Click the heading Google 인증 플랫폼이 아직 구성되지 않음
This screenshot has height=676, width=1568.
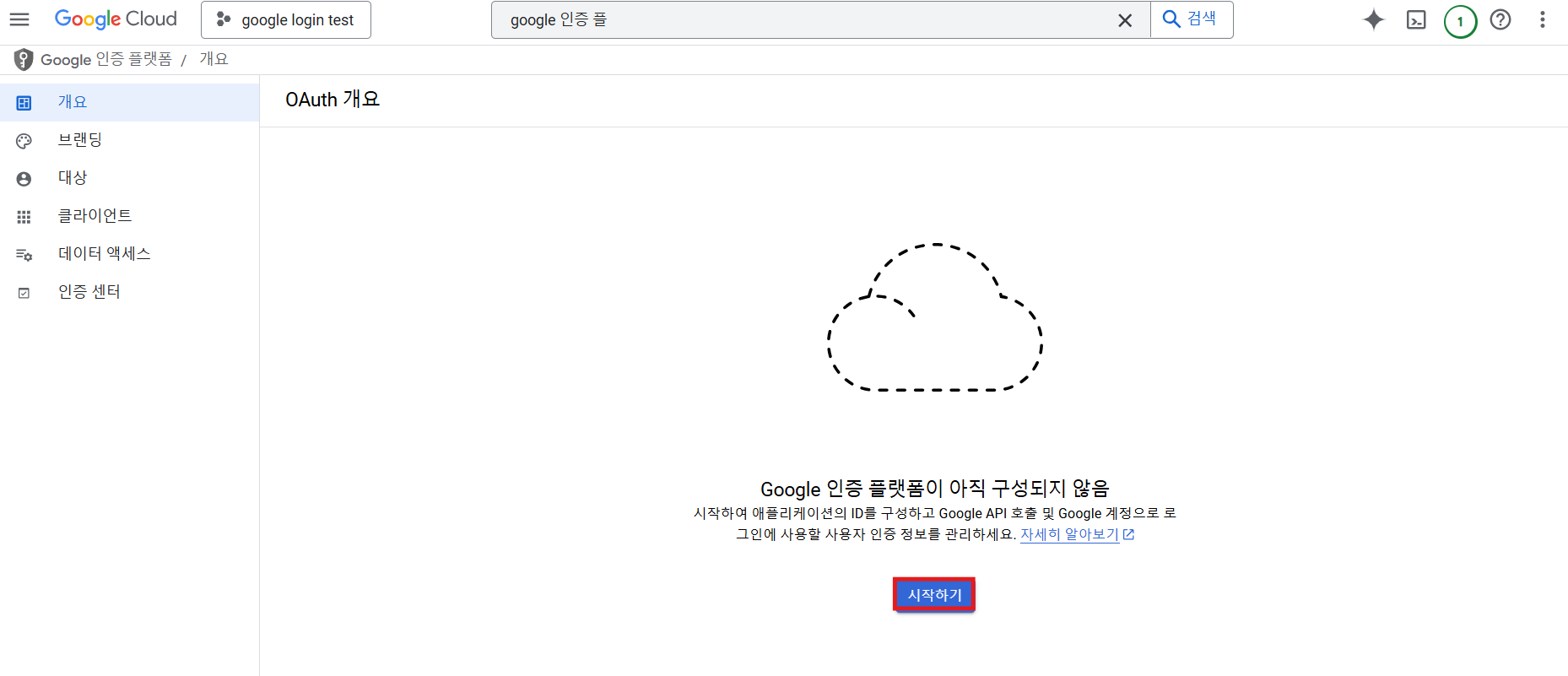click(x=935, y=489)
